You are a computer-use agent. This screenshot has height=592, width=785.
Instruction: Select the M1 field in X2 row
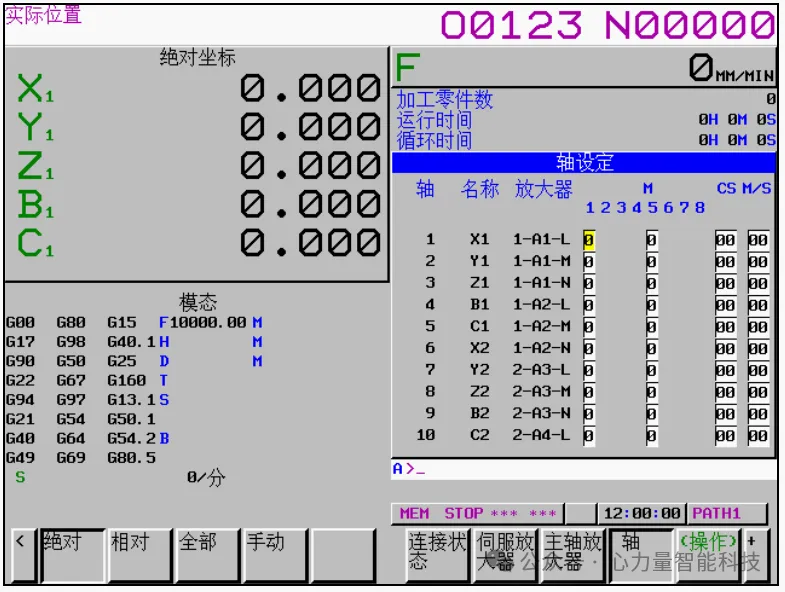589,349
